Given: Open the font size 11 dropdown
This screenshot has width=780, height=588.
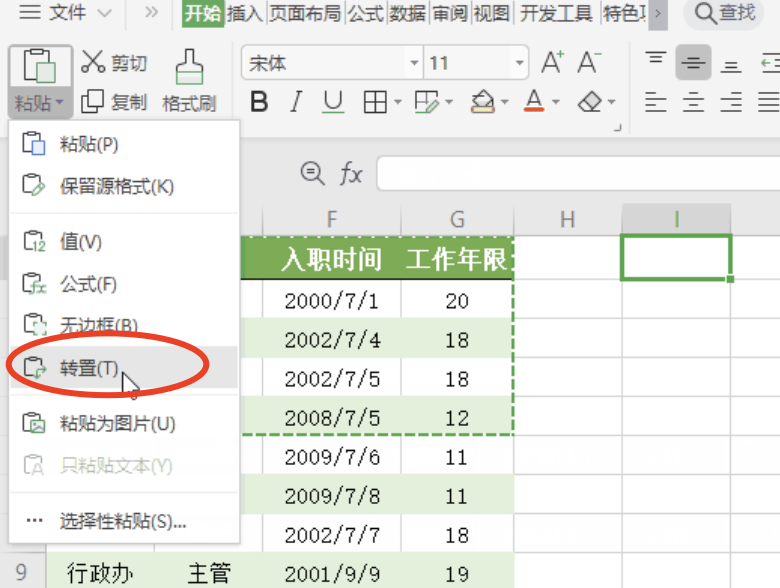Looking at the screenshot, I should click(x=519, y=63).
